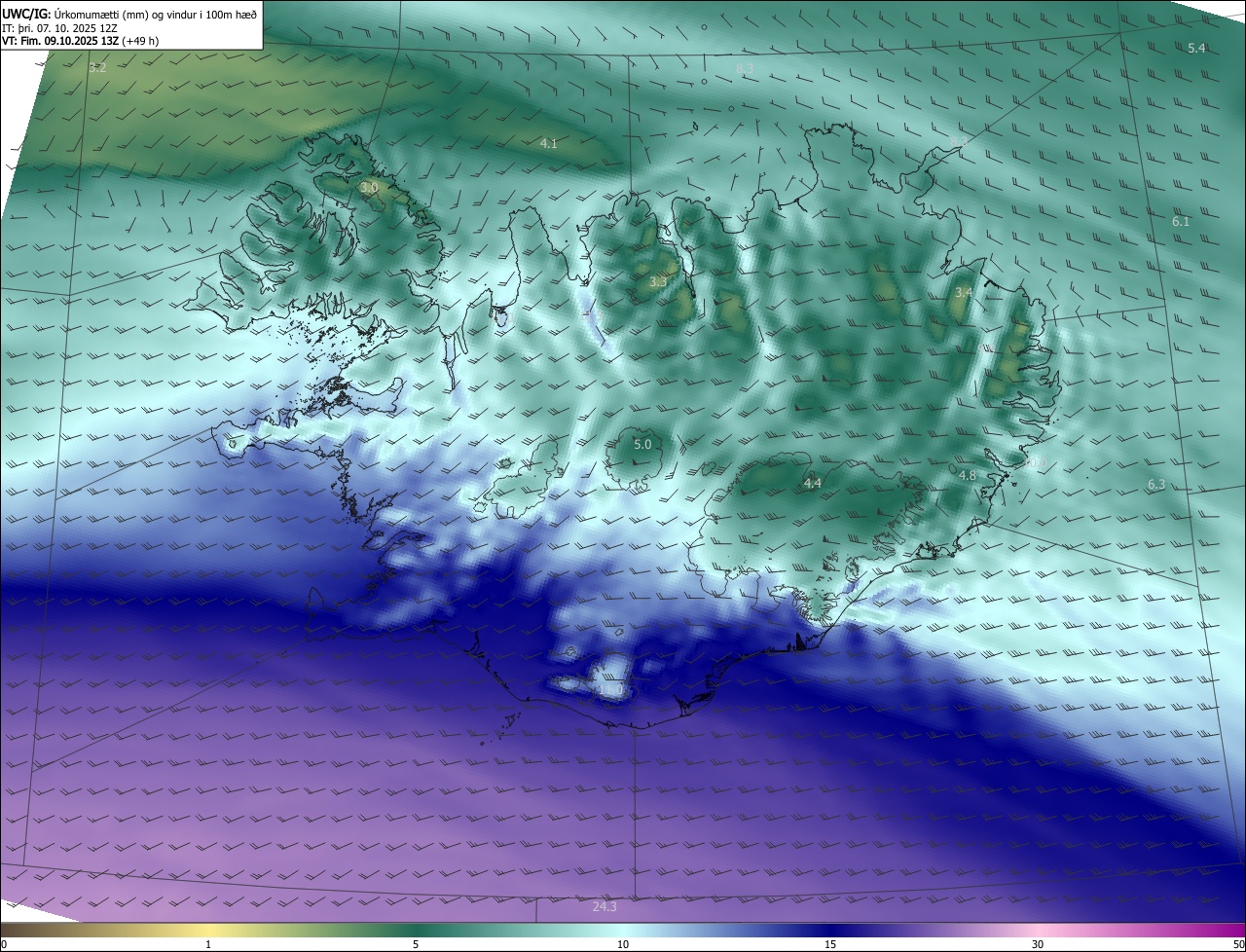Click the 4.1 value label over the sea

coord(548,144)
